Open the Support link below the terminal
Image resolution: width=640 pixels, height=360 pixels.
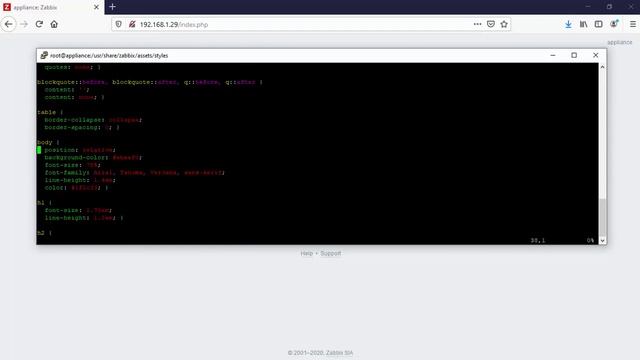[x=331, y=253]
